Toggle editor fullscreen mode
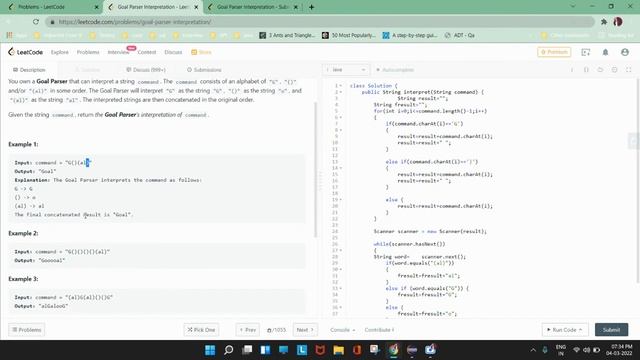This screenshot has width=640, height=360. point(629,70)
